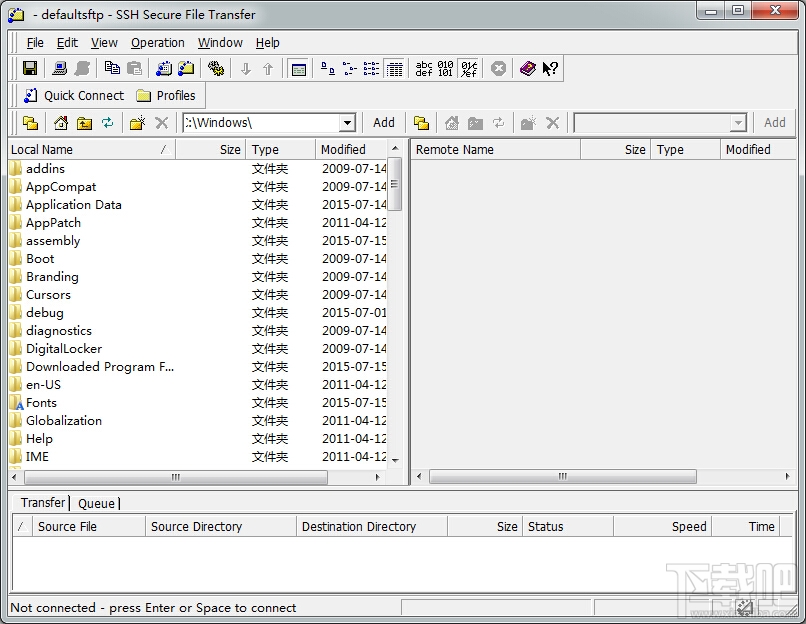Image resolution: width=806 pixels, height=624 pixels.
Task: Click the local Add favorite button
Action: 383,123
